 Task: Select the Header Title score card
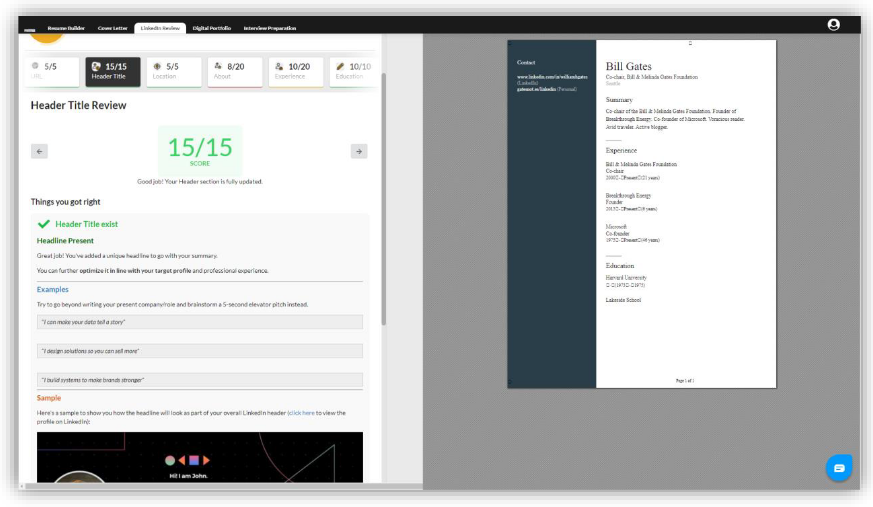coord(112,71)
